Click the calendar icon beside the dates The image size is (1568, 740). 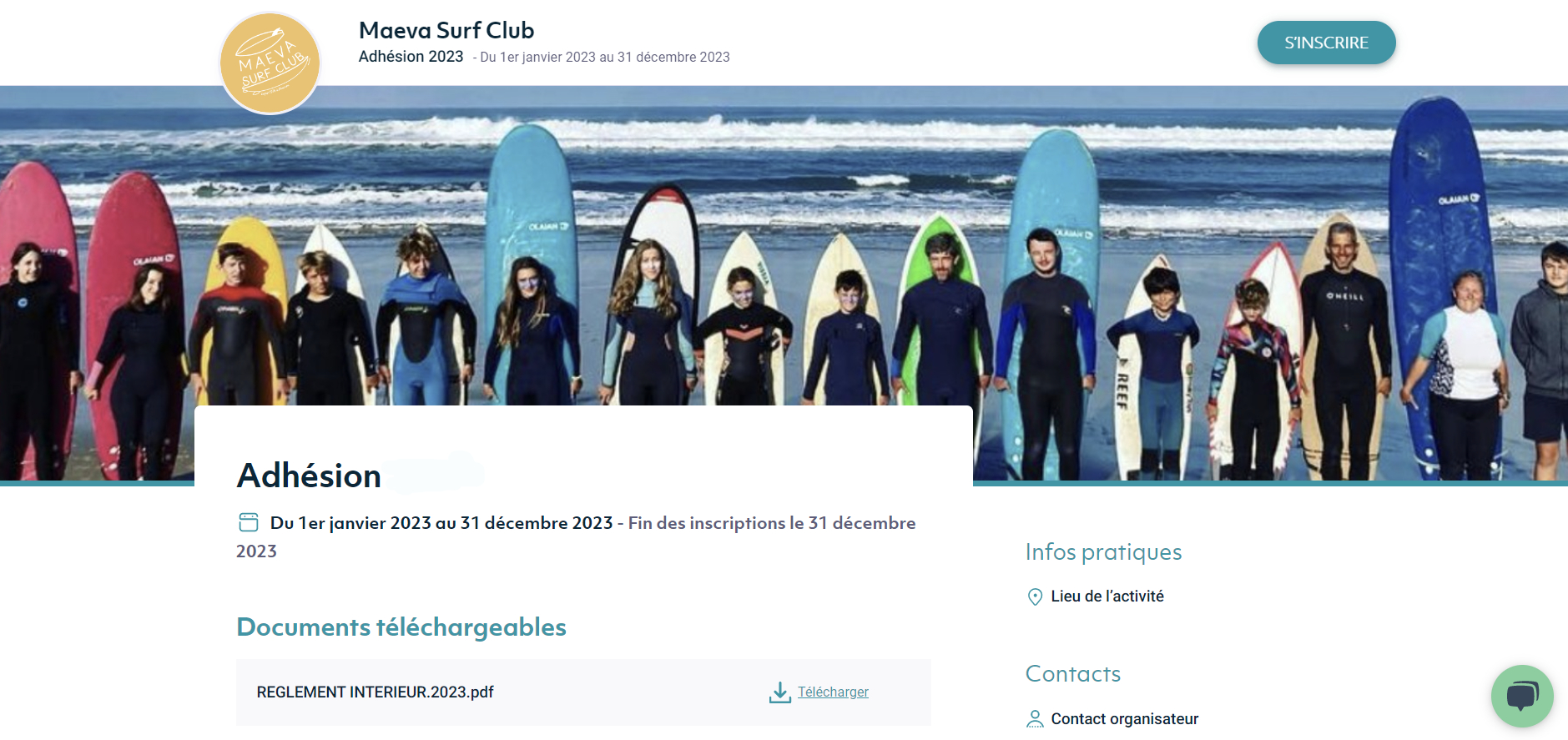[x=249, y=522]
